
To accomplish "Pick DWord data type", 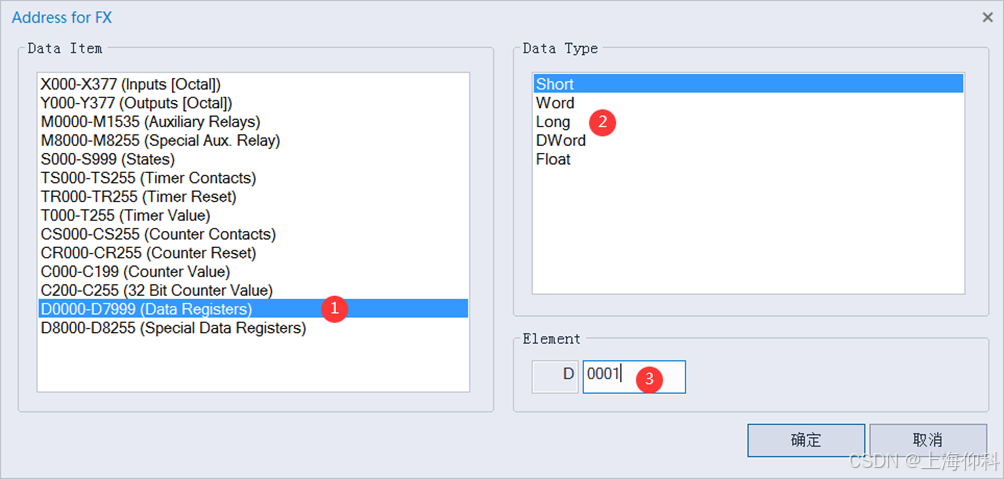I will tap(561, 140).
